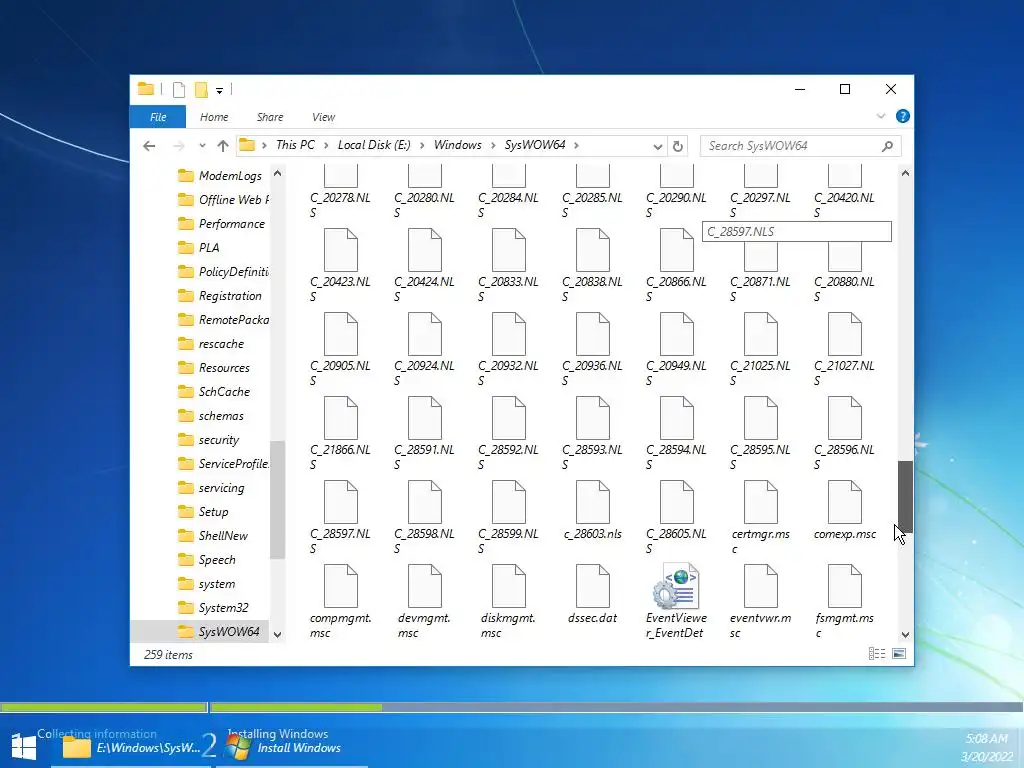The height and width of the screenshot is (768, 1024).
Task: Select the compmgmt.msc file
Action: click(x=340, y=602)
